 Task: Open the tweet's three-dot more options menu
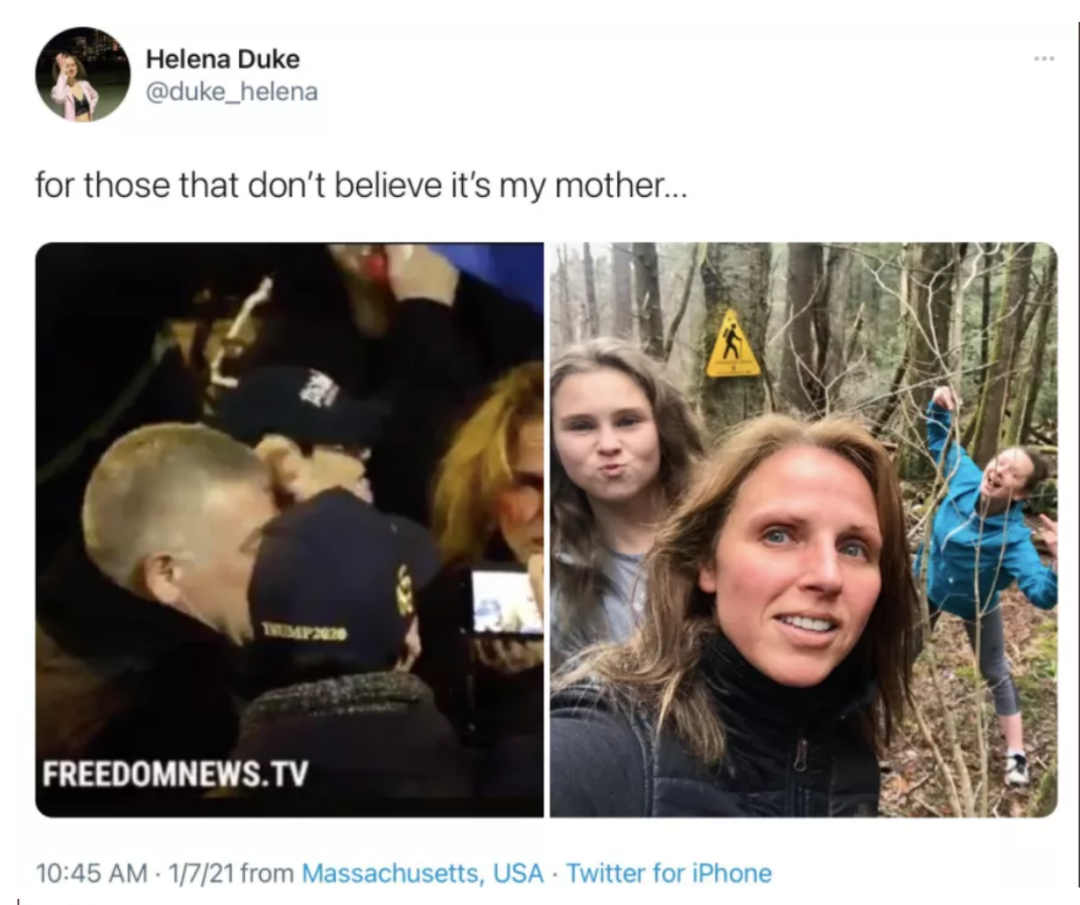coord(1044,59)
